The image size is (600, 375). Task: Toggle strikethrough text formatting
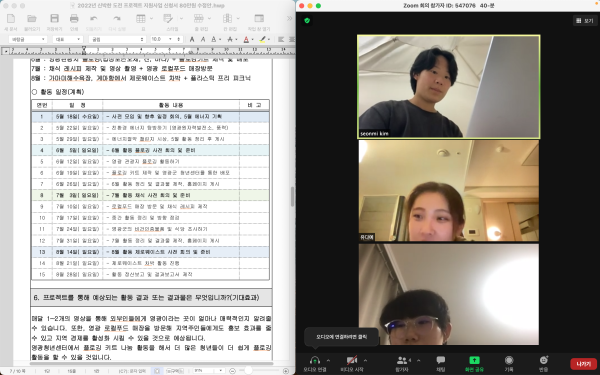pos(230,39)
